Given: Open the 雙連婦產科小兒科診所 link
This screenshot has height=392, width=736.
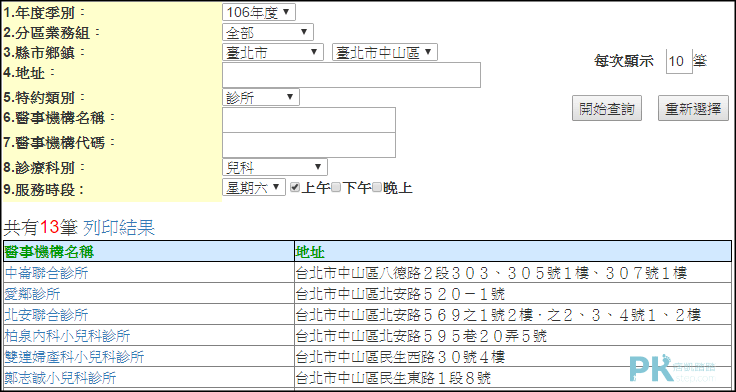Looking at the screenshot, I should (x=74, y=357).
